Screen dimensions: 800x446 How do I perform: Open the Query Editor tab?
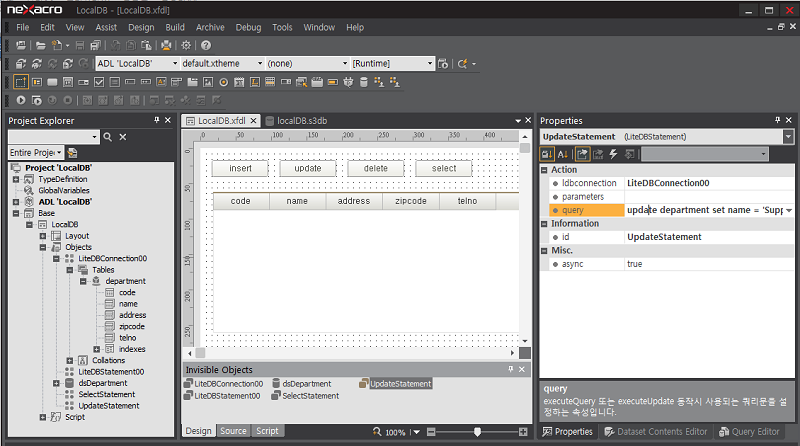[x=749, y=432]
